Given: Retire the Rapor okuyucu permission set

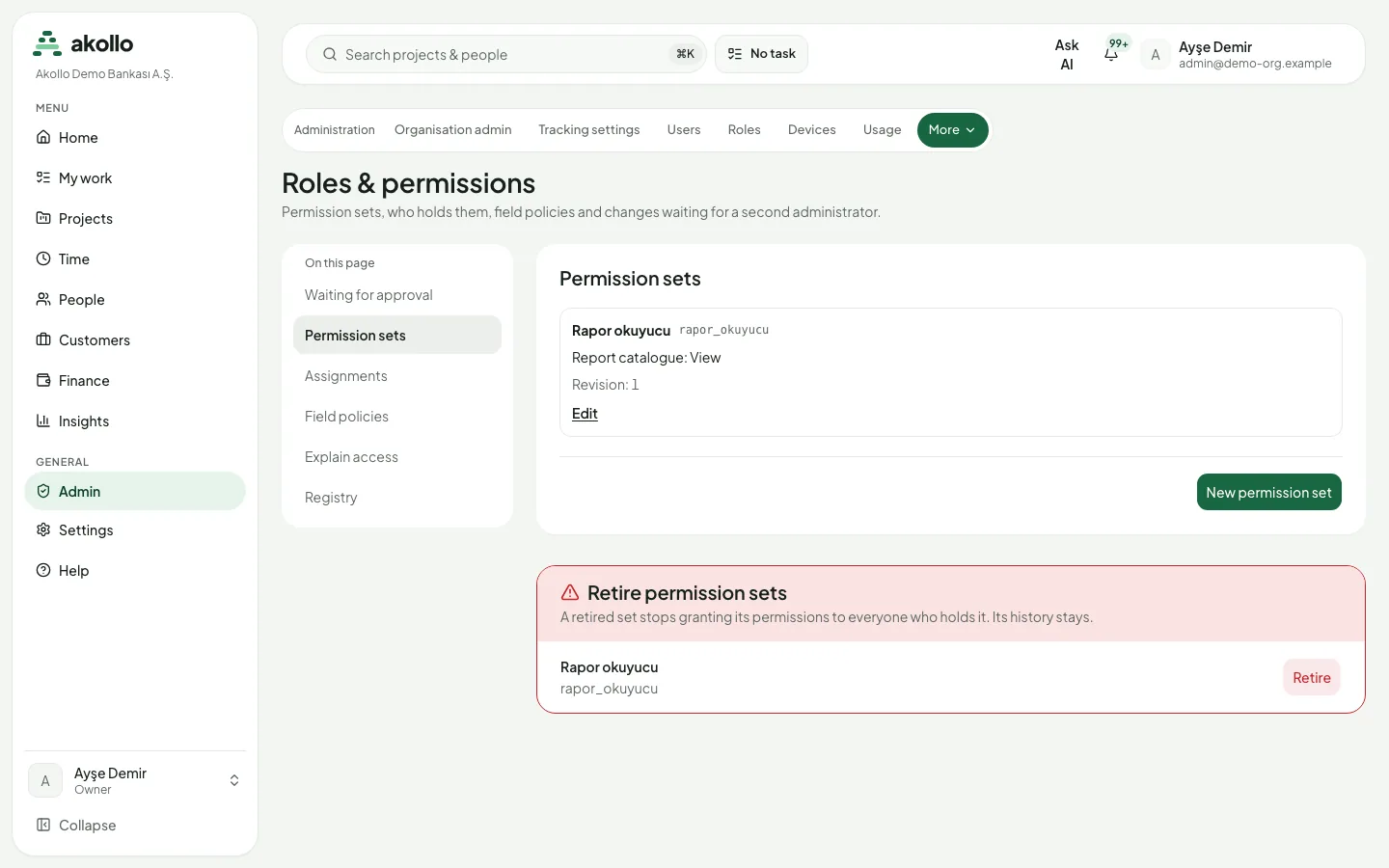Looking at the screenshot, I should 1312,677.
